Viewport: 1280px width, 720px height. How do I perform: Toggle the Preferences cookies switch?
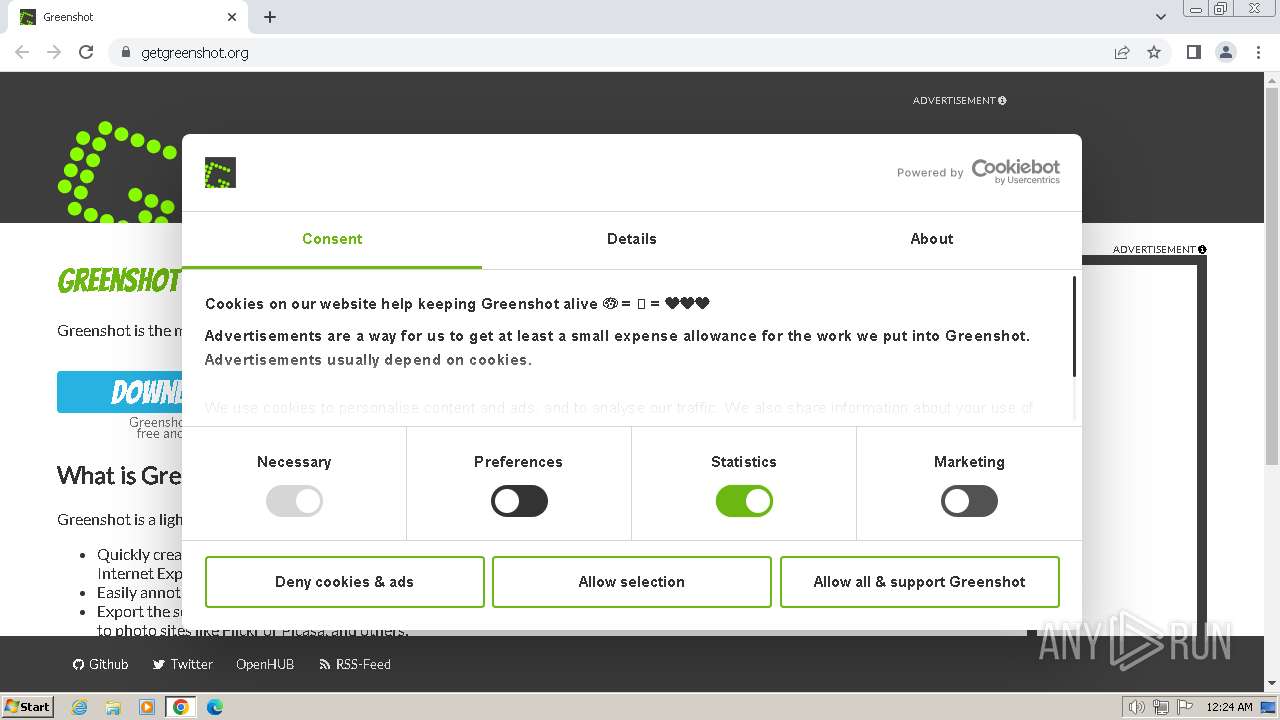(x=519, y=501)
